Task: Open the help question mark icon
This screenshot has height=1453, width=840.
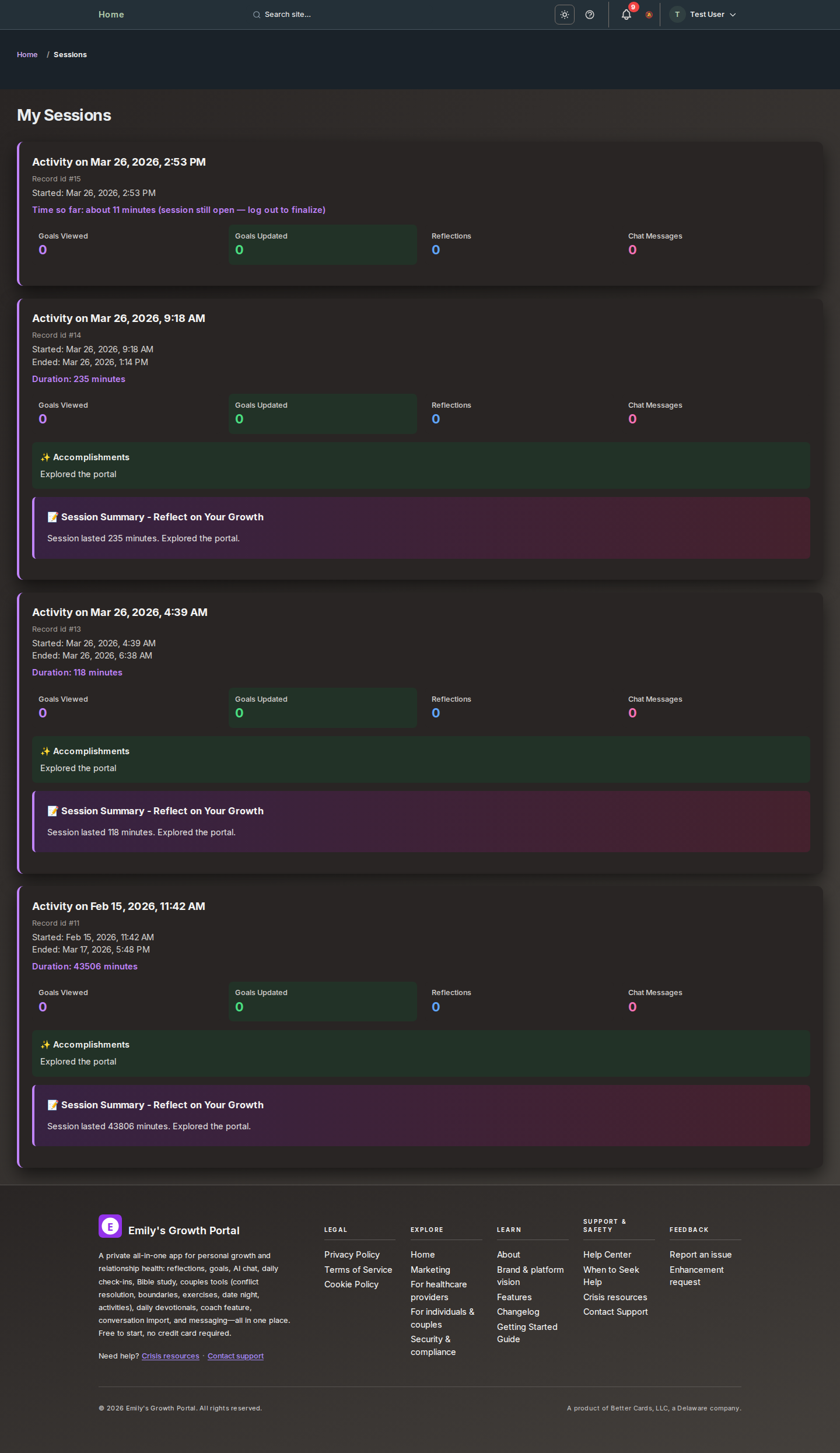Action: point(589,14)
